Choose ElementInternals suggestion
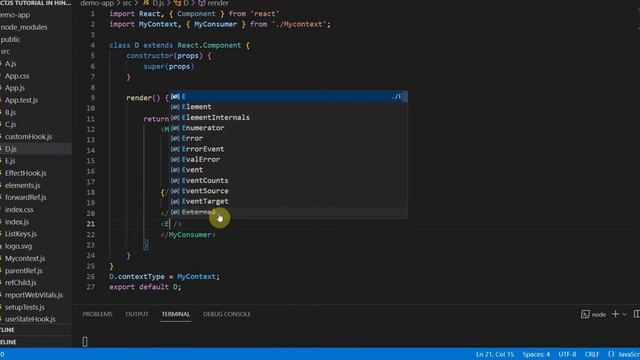 (289, 118)
